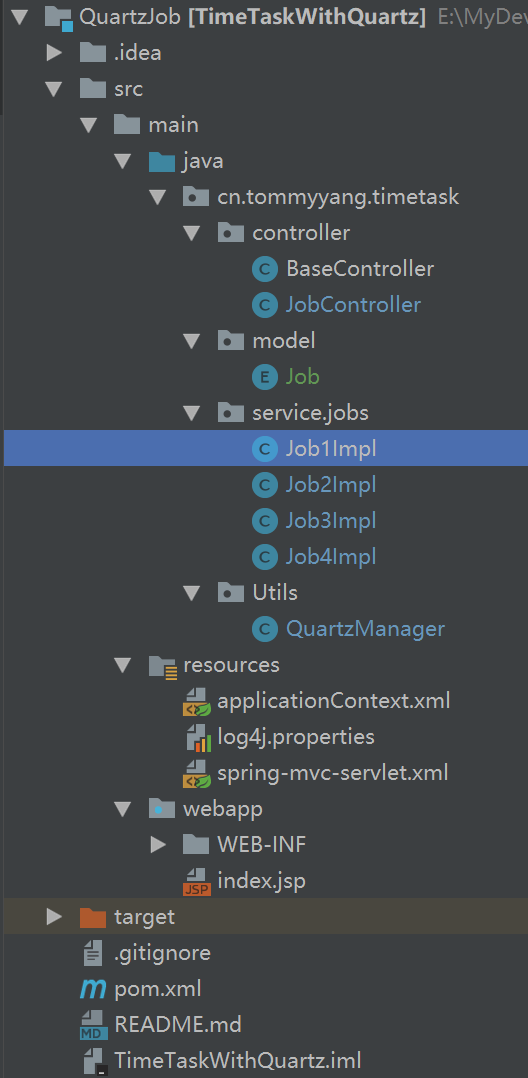Collapse the controller package
528x1078 pixels.
click(x=192, y=233)
